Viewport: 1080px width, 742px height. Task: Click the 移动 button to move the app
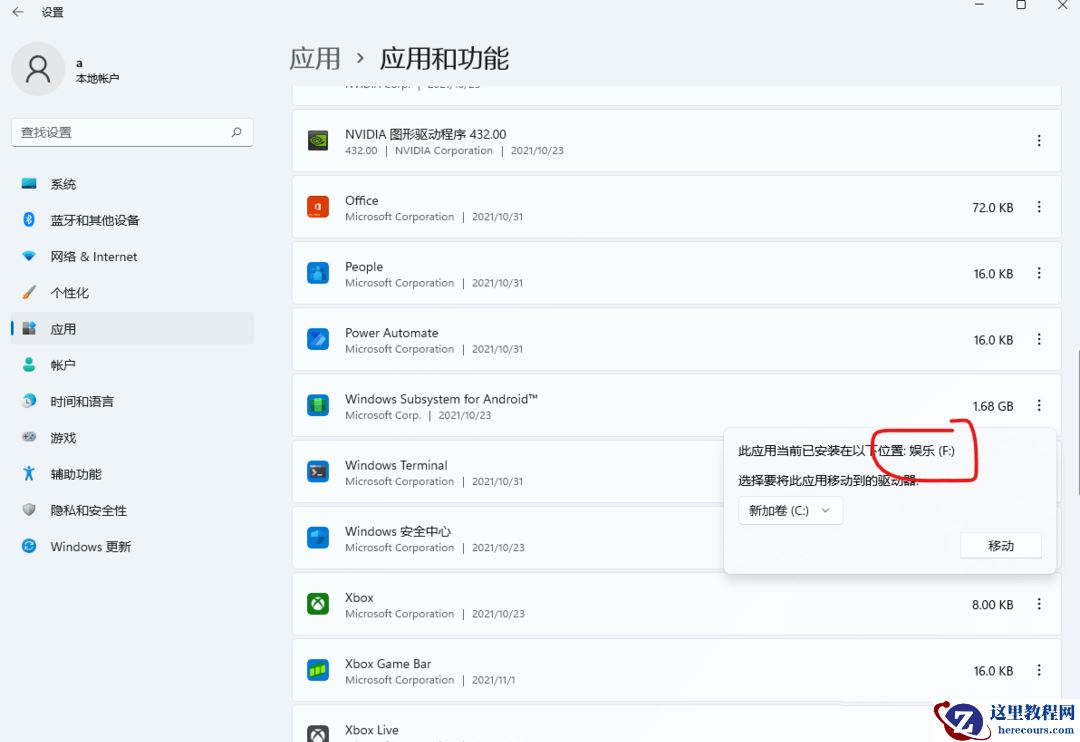click(1001, 545)
